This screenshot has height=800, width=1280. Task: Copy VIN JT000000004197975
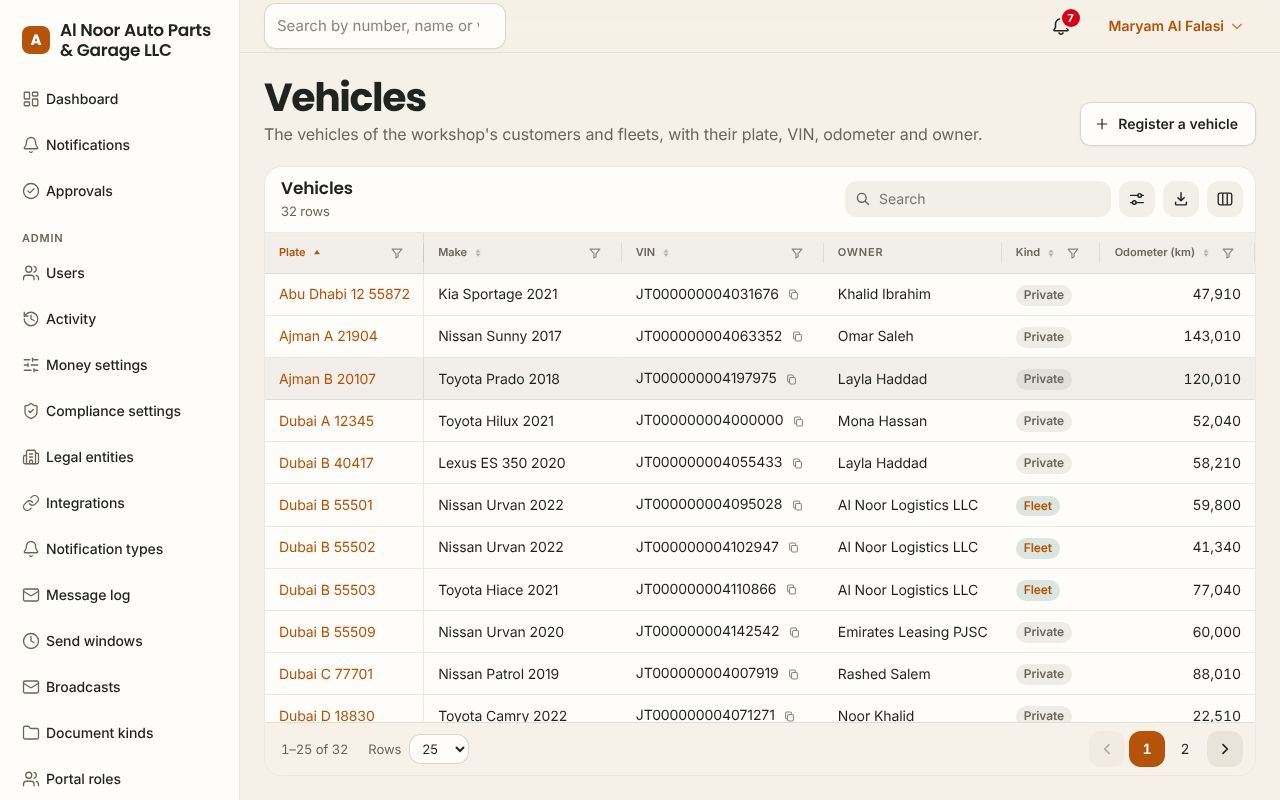(x=792, y=379)
